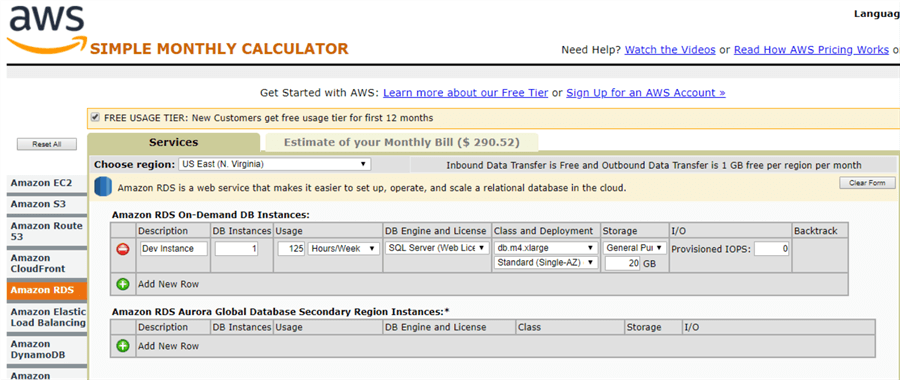Click the Reset All button

47,145
